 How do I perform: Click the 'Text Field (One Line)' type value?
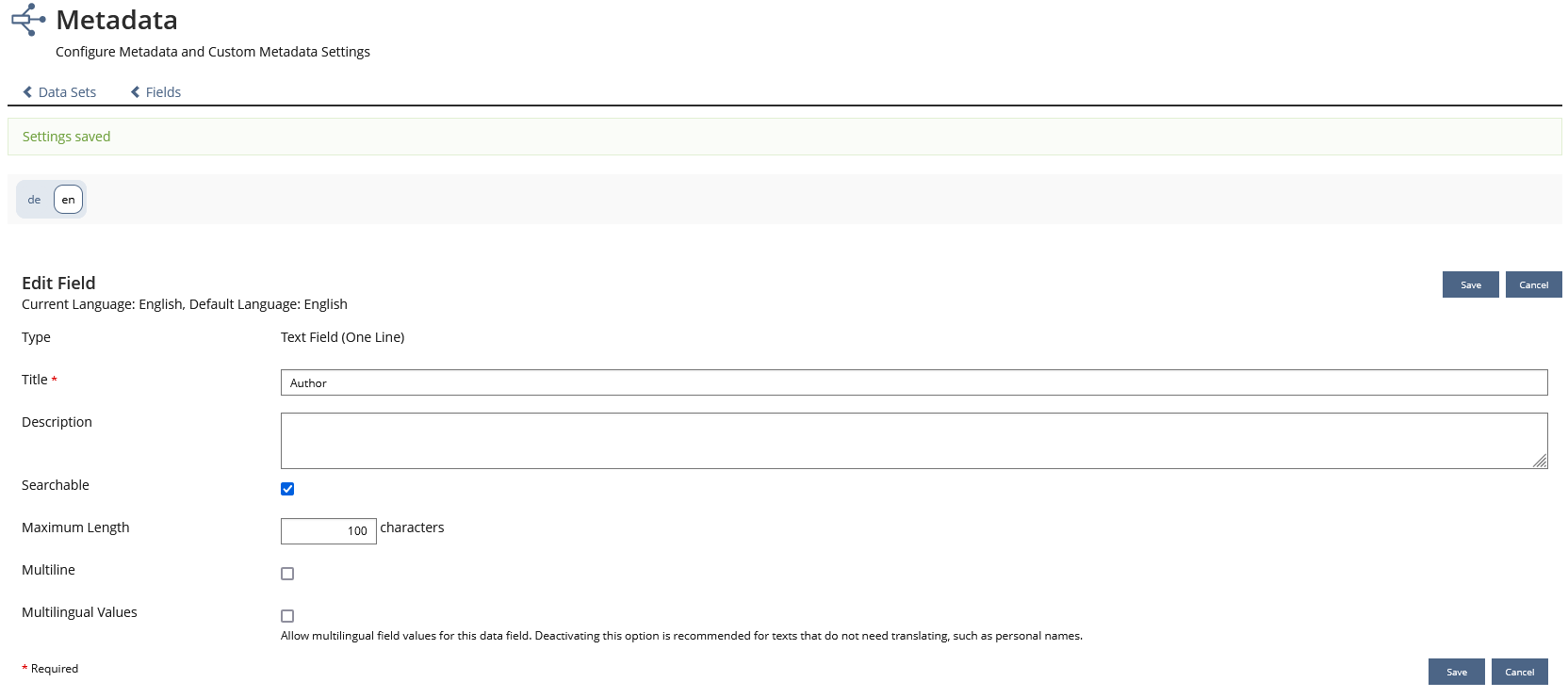point(343,337)
